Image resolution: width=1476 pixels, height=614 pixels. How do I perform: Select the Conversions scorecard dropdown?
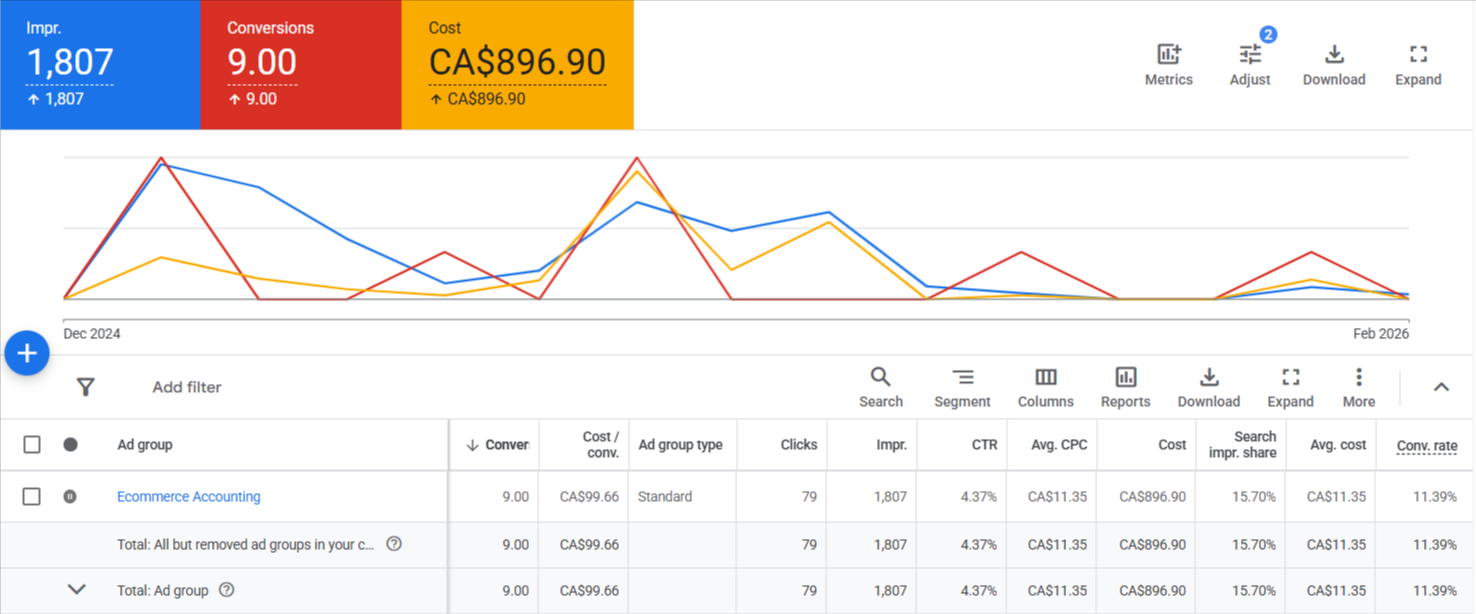coord(301,64)
